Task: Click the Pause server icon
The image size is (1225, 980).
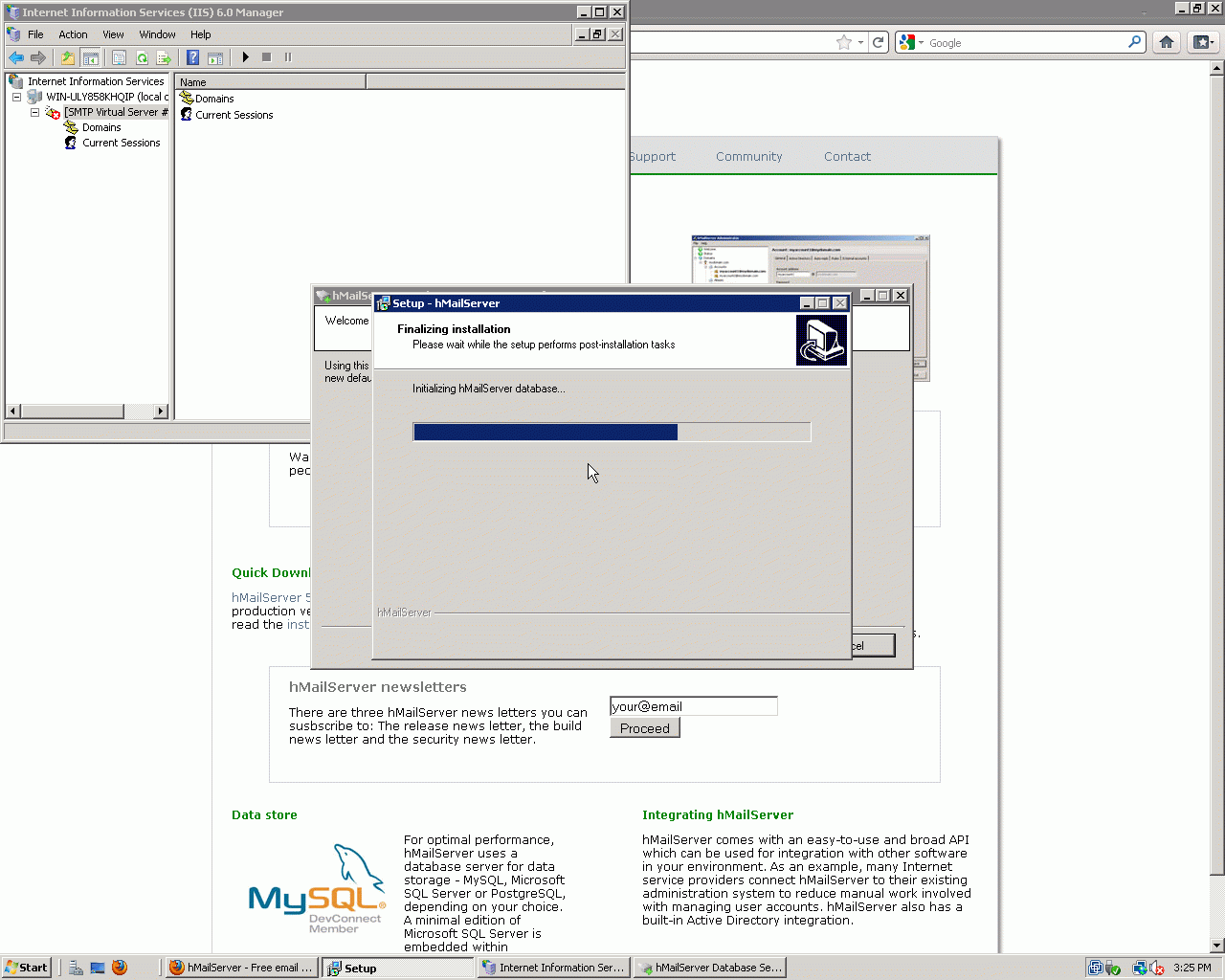Action: point(287,57)
